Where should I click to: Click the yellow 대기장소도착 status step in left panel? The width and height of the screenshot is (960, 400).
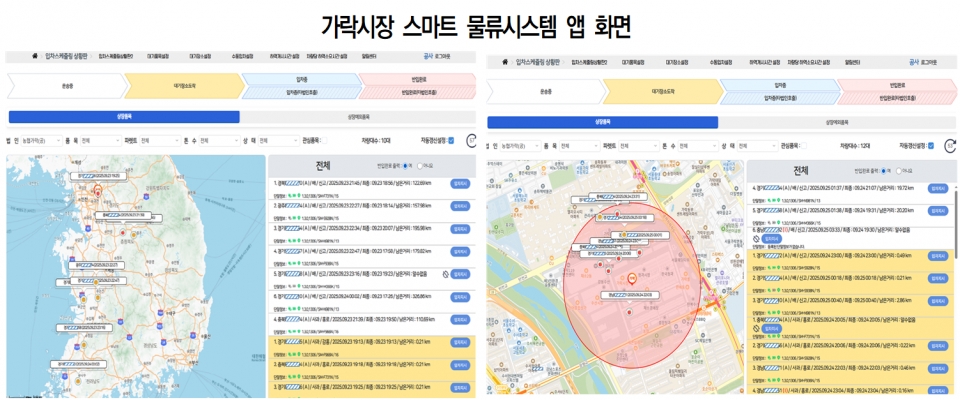click(184, 88)
